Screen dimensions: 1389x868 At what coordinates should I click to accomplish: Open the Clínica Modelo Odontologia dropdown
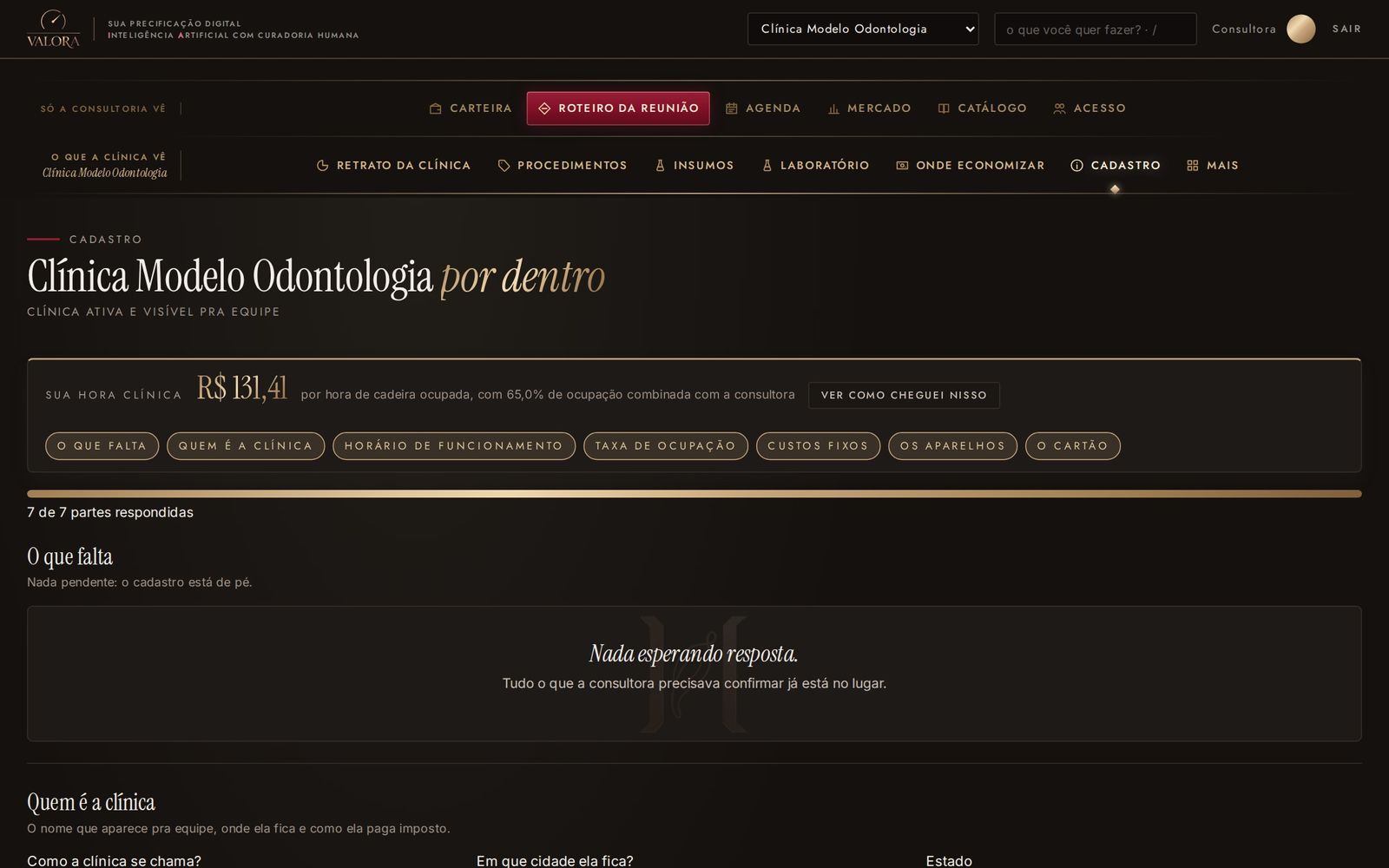click(863, 29)
